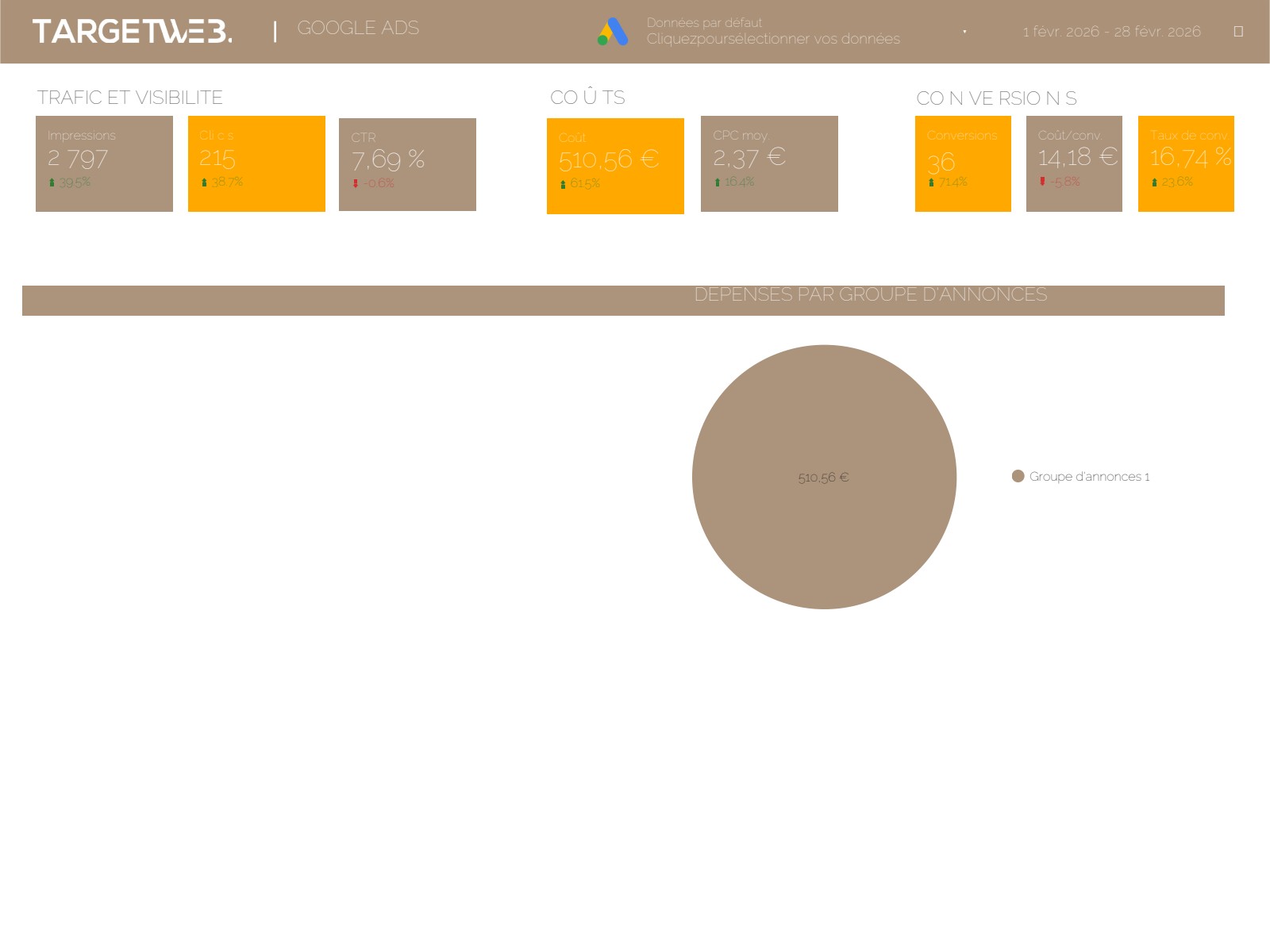Image resolution: width=1270 pixels, height=952 pixels.
Task: Select the Clics 215 scorecard
Action: (x=256, y=163)
